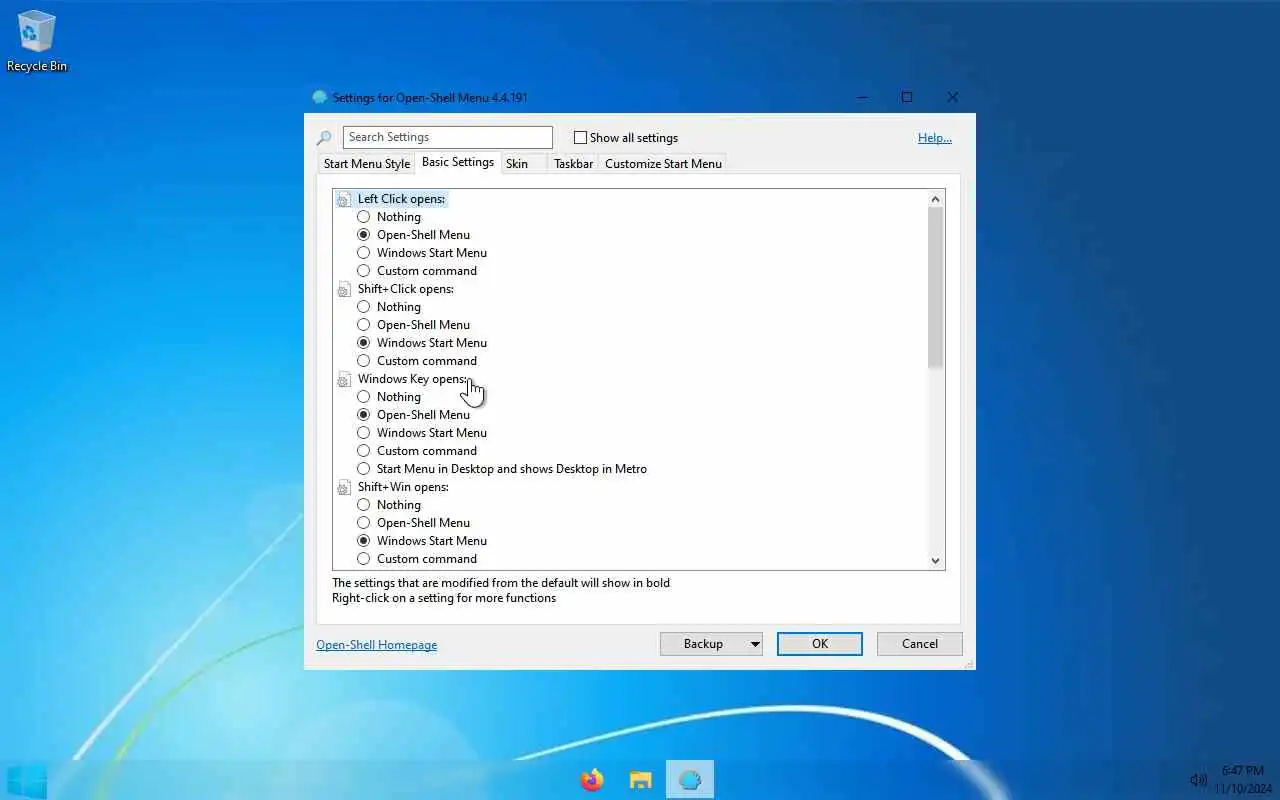1280x800 pixels.
Task: Click the Windows Key opens heading
Action: 412,379
